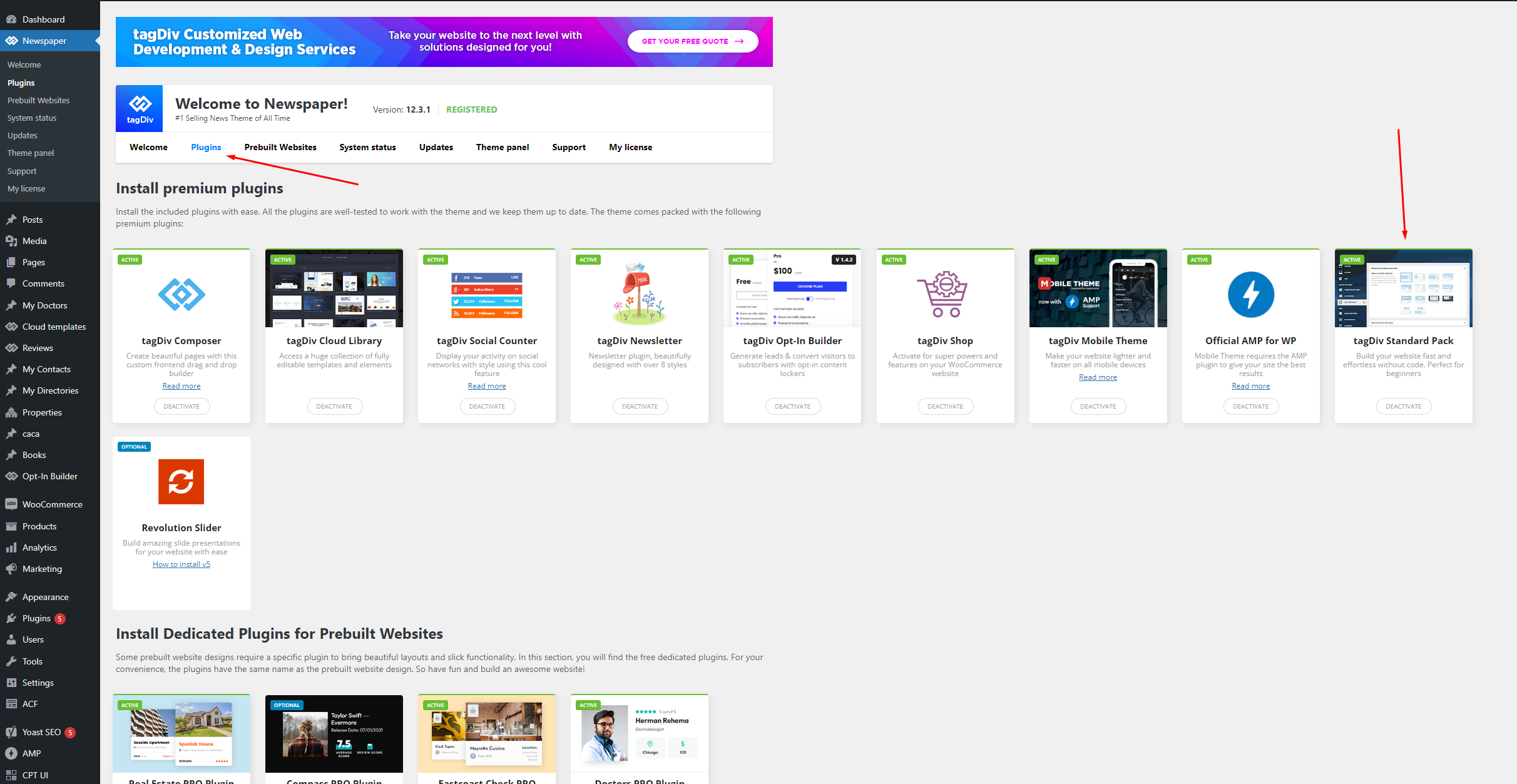Click the Cloud templates icon
1517x784 pixels.
click(11, 327)
